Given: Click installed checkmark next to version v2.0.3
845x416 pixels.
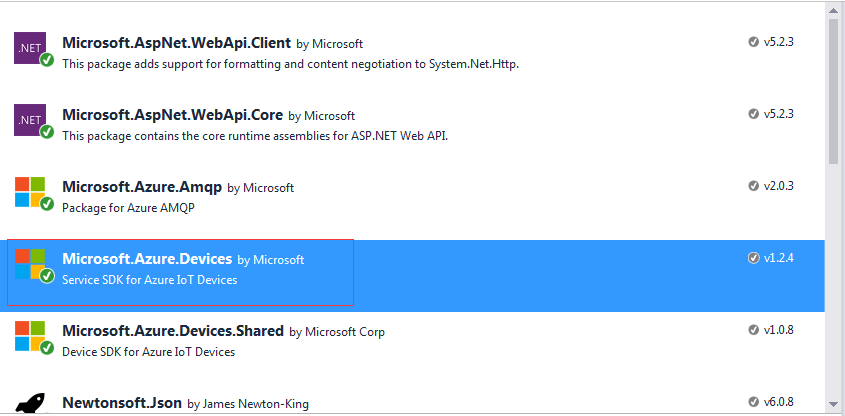Looking at the screenshot, I should [x=753, y=186].
